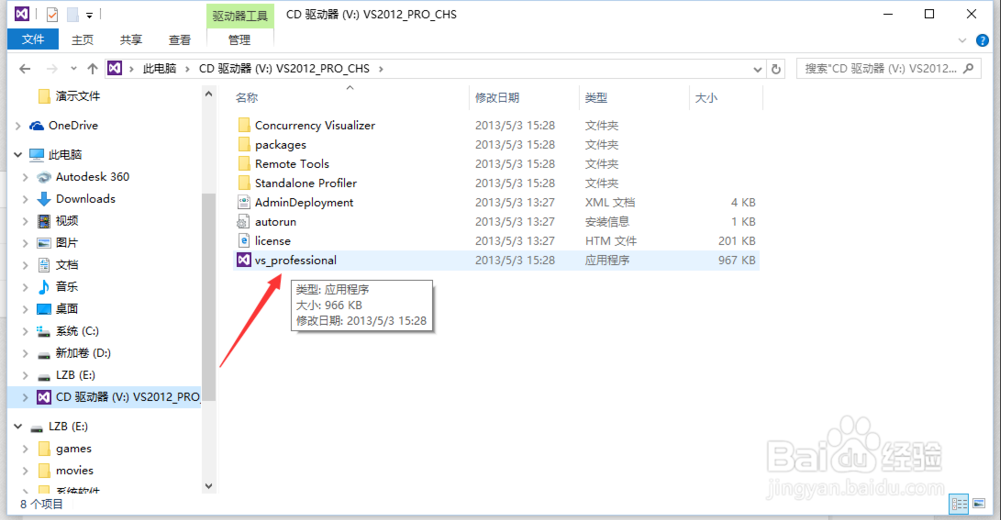Click navigation pane scroll down arrow
Screen dimensions: 1001x520
click(209, 486)
